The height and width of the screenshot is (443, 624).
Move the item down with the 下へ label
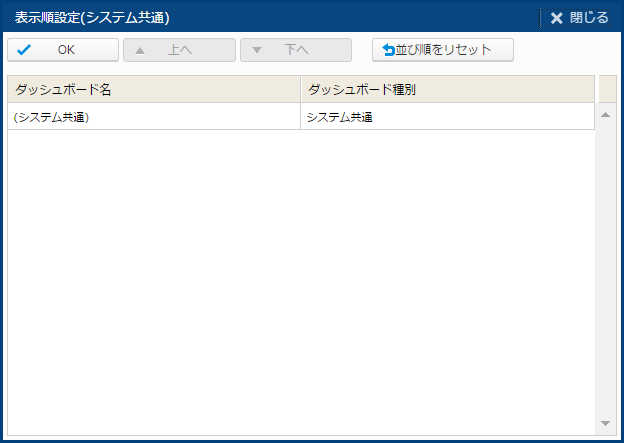coord(297,50)
